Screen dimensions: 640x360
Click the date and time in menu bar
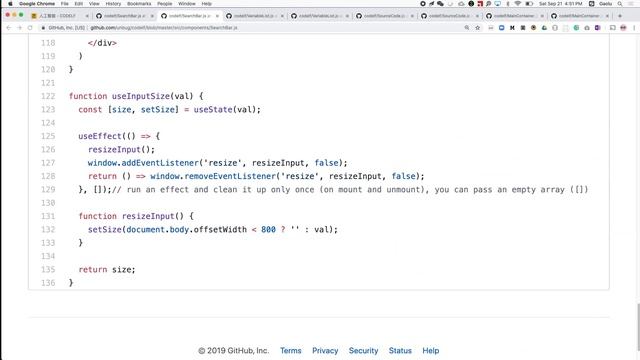pos(561,4)
